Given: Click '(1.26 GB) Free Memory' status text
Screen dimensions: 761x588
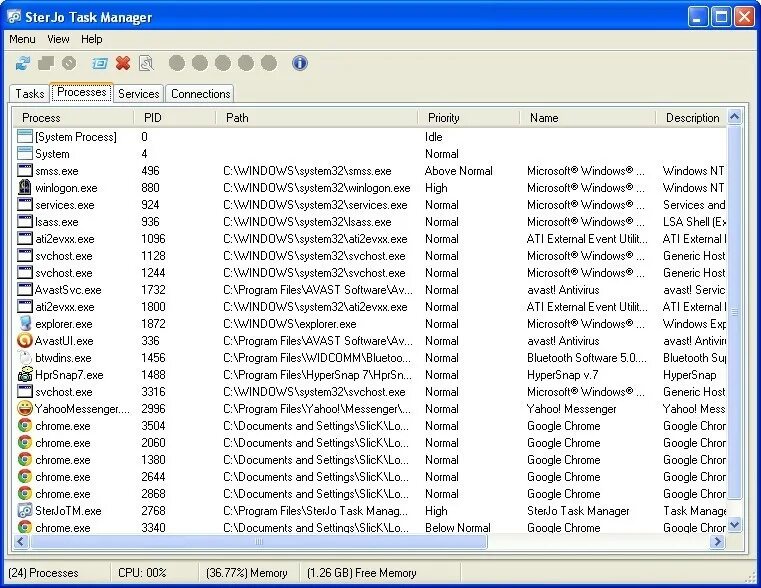Looking at the screenshot, I should point(362,573).
